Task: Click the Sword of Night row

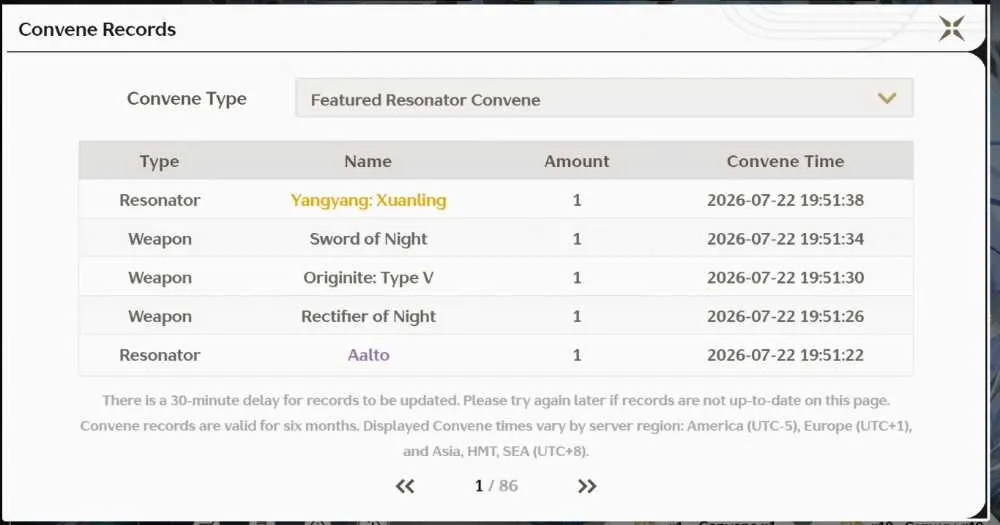Action: 496,239
